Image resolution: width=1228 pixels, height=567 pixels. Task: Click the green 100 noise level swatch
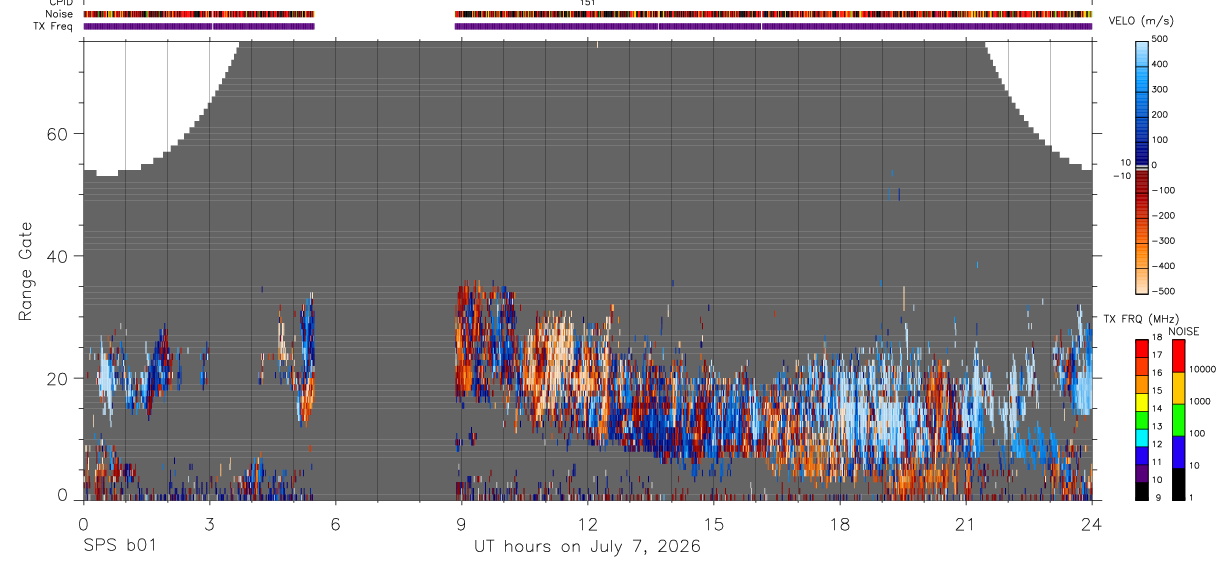point(1178,420)
